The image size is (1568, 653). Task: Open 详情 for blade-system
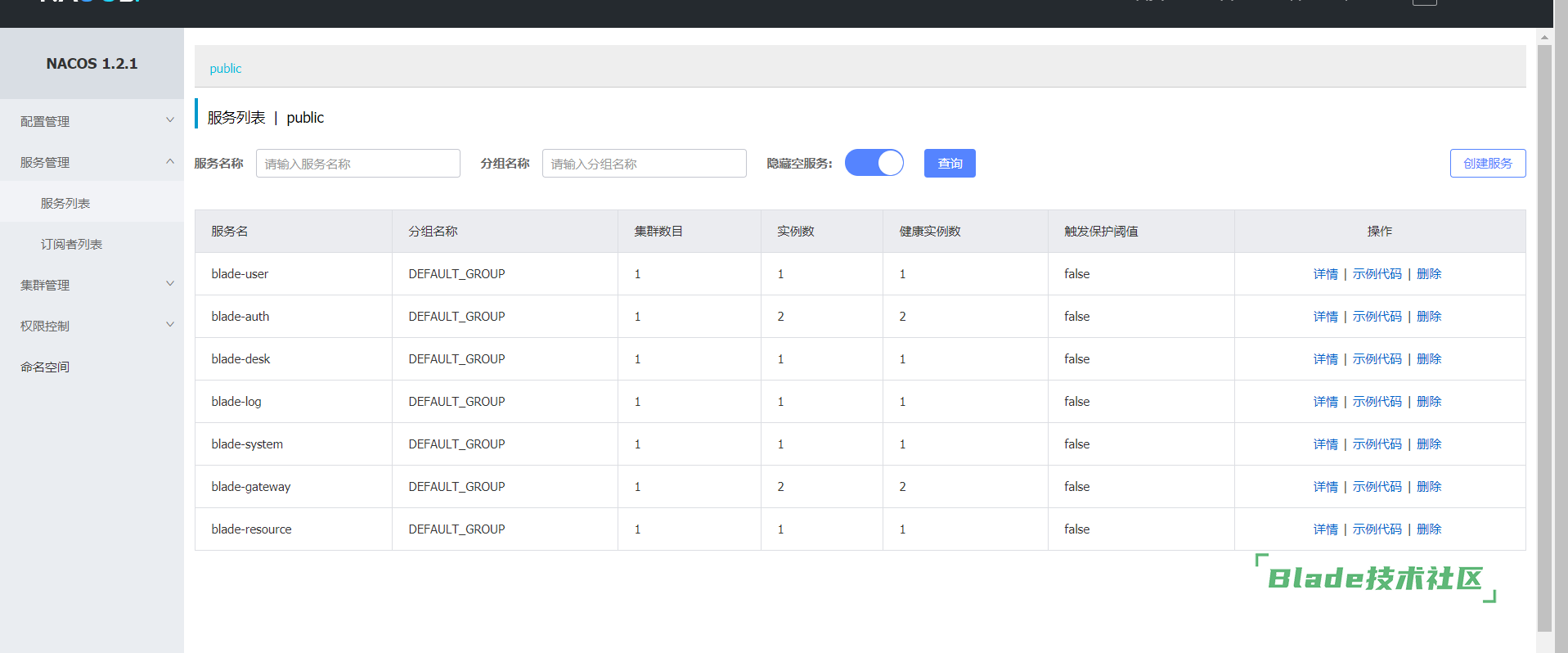[1326, 444]
